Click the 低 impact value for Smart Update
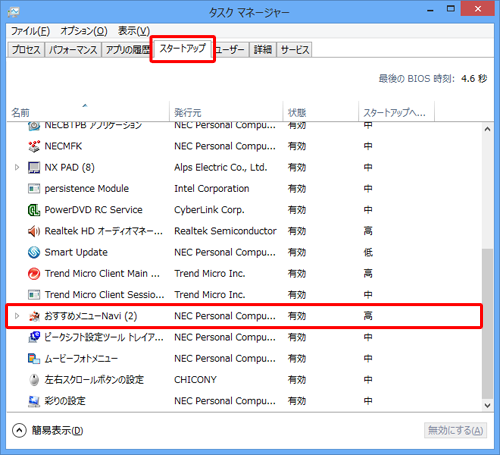 (x=368, y=252)
